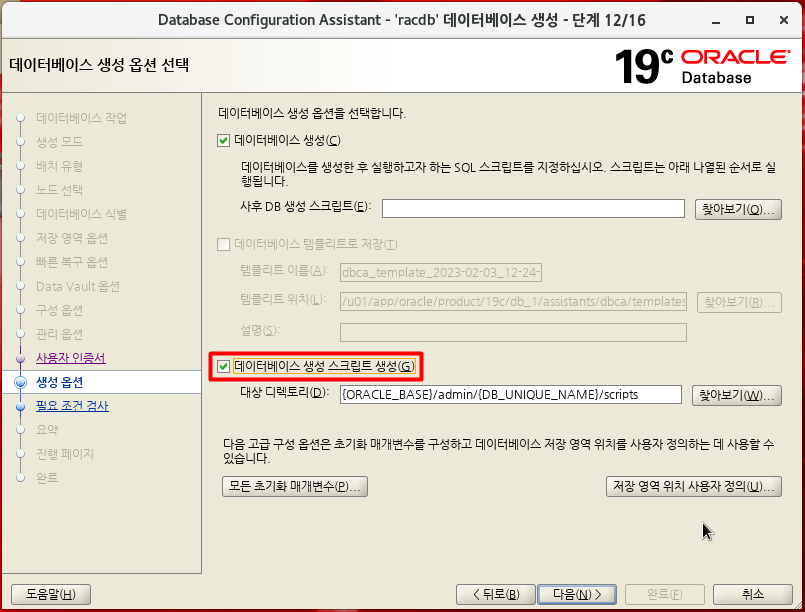
Task: Click the Data Vault 옵션 step in sidebar
Action: (x=78, y=286)
